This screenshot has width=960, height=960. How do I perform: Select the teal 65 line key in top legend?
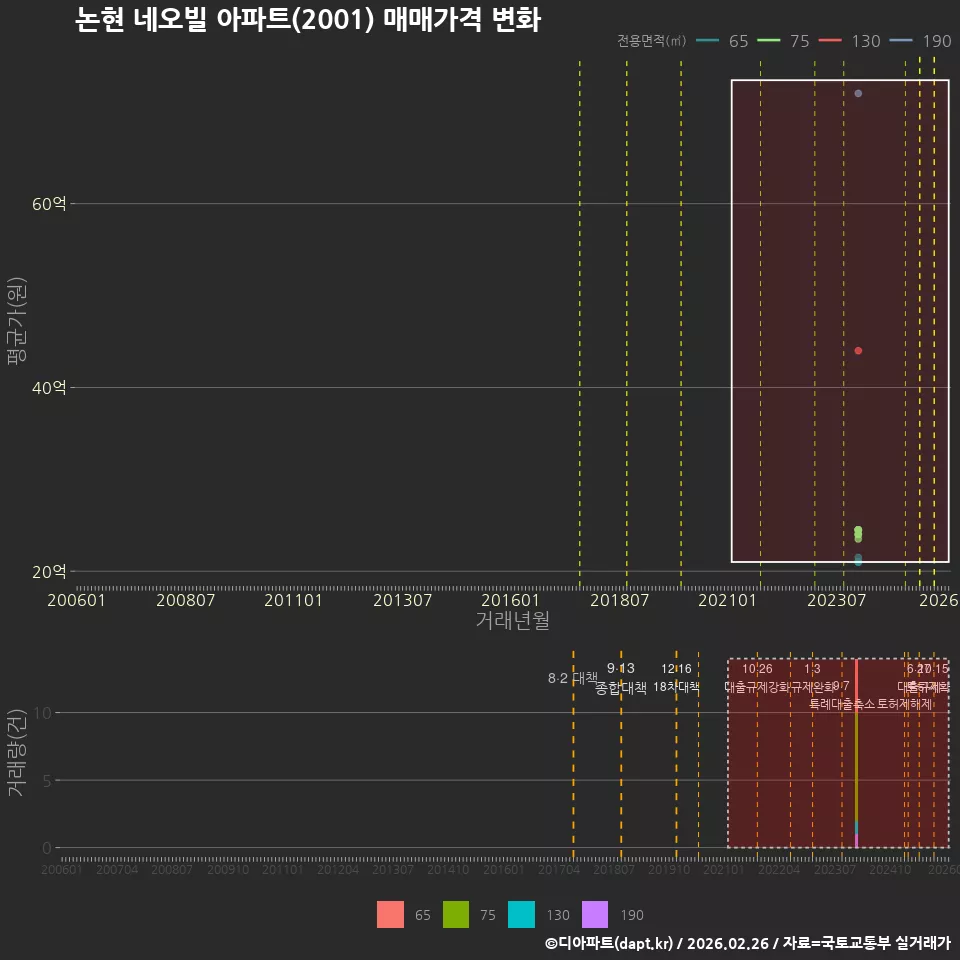[708, 40]
